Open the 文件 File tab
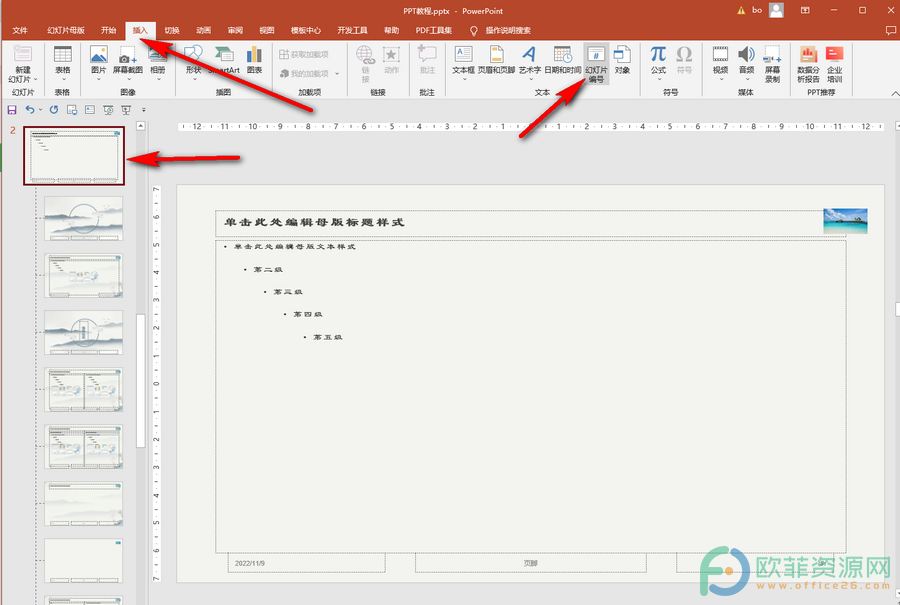 20,30
